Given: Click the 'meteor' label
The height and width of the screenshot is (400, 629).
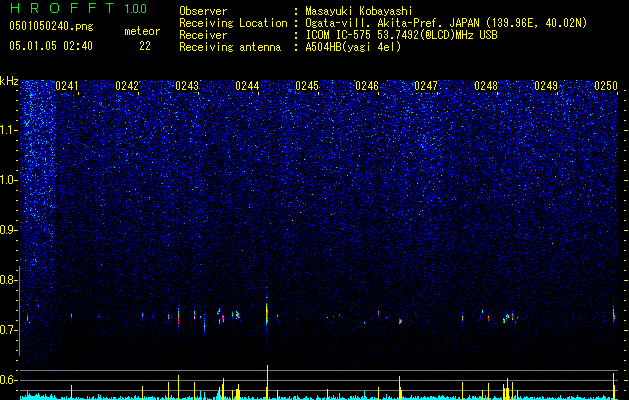Looking at the screenshot, I should 142,31.
